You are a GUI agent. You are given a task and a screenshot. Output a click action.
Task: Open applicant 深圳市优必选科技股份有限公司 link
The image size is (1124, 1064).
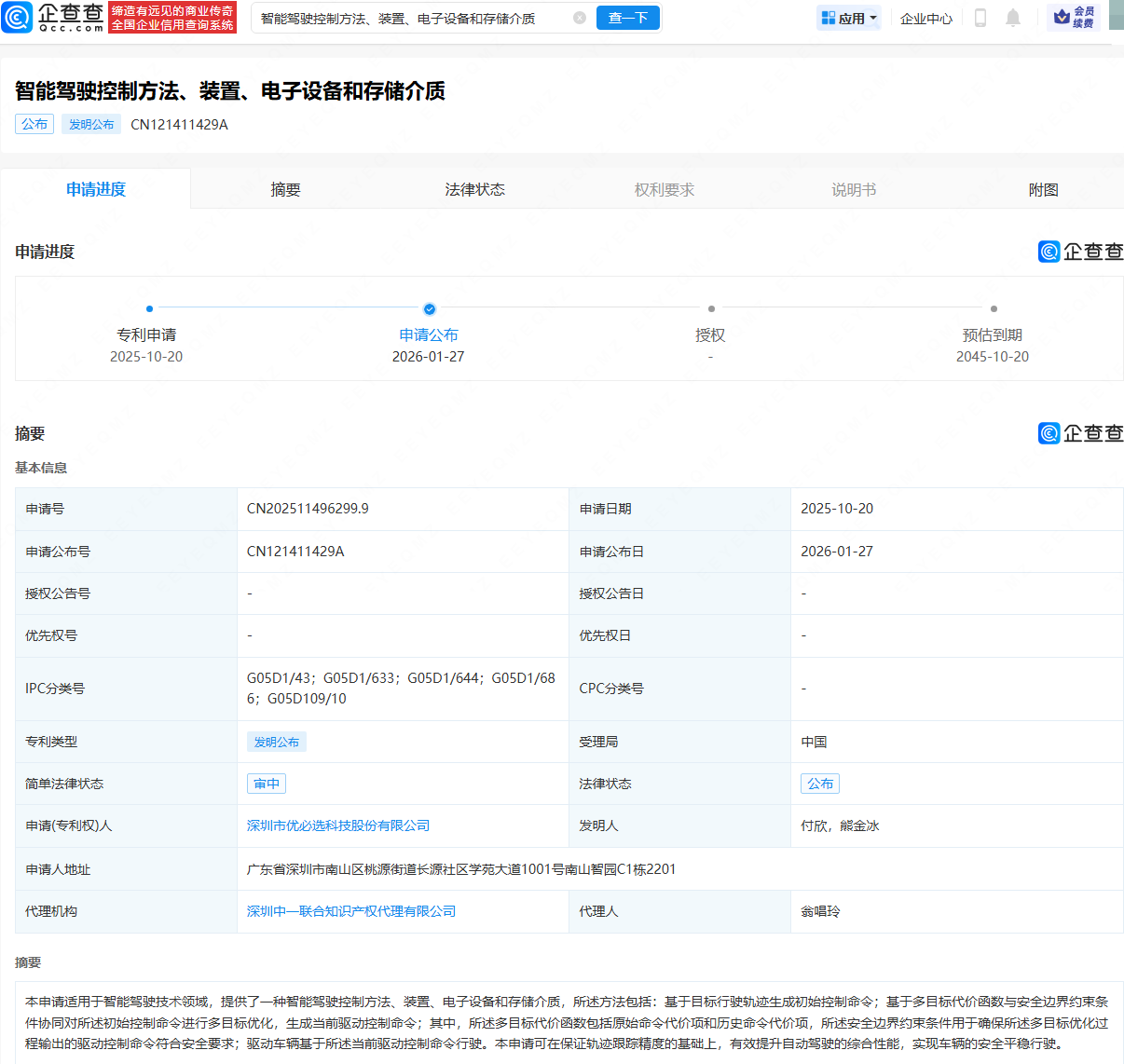(338, 825)
